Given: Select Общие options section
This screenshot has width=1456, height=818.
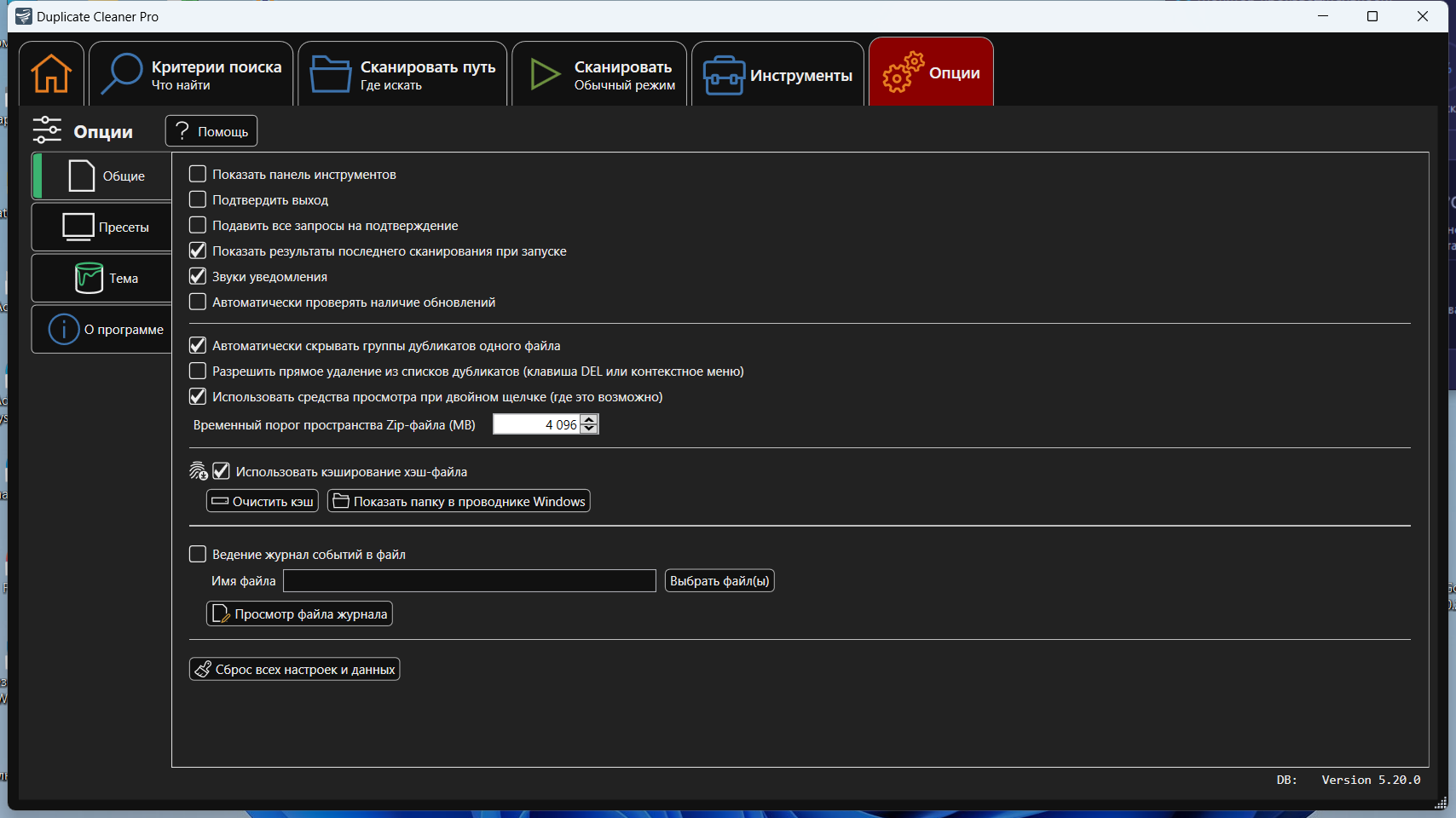Looking at the screenshot, I should pyautogui.click(x=102, y=176).
